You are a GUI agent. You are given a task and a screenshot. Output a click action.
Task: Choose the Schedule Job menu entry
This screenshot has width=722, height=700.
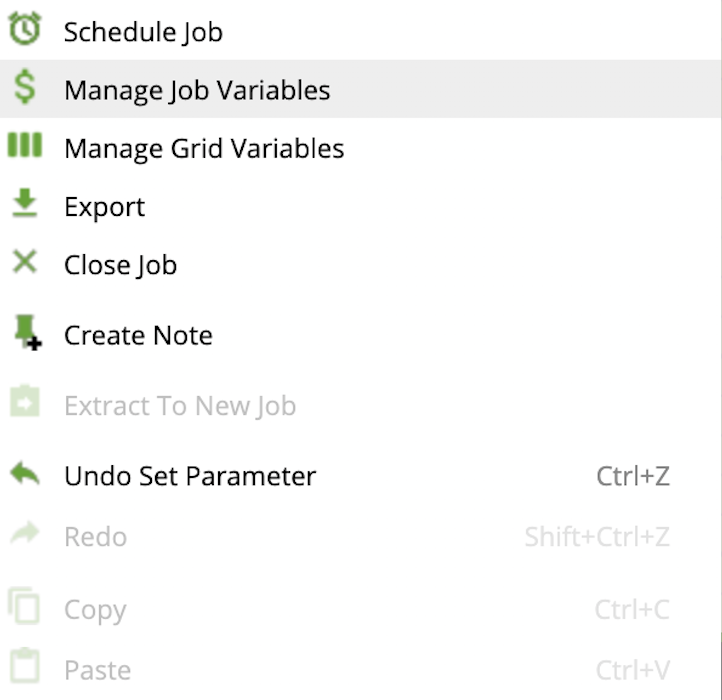coord(143,32)
